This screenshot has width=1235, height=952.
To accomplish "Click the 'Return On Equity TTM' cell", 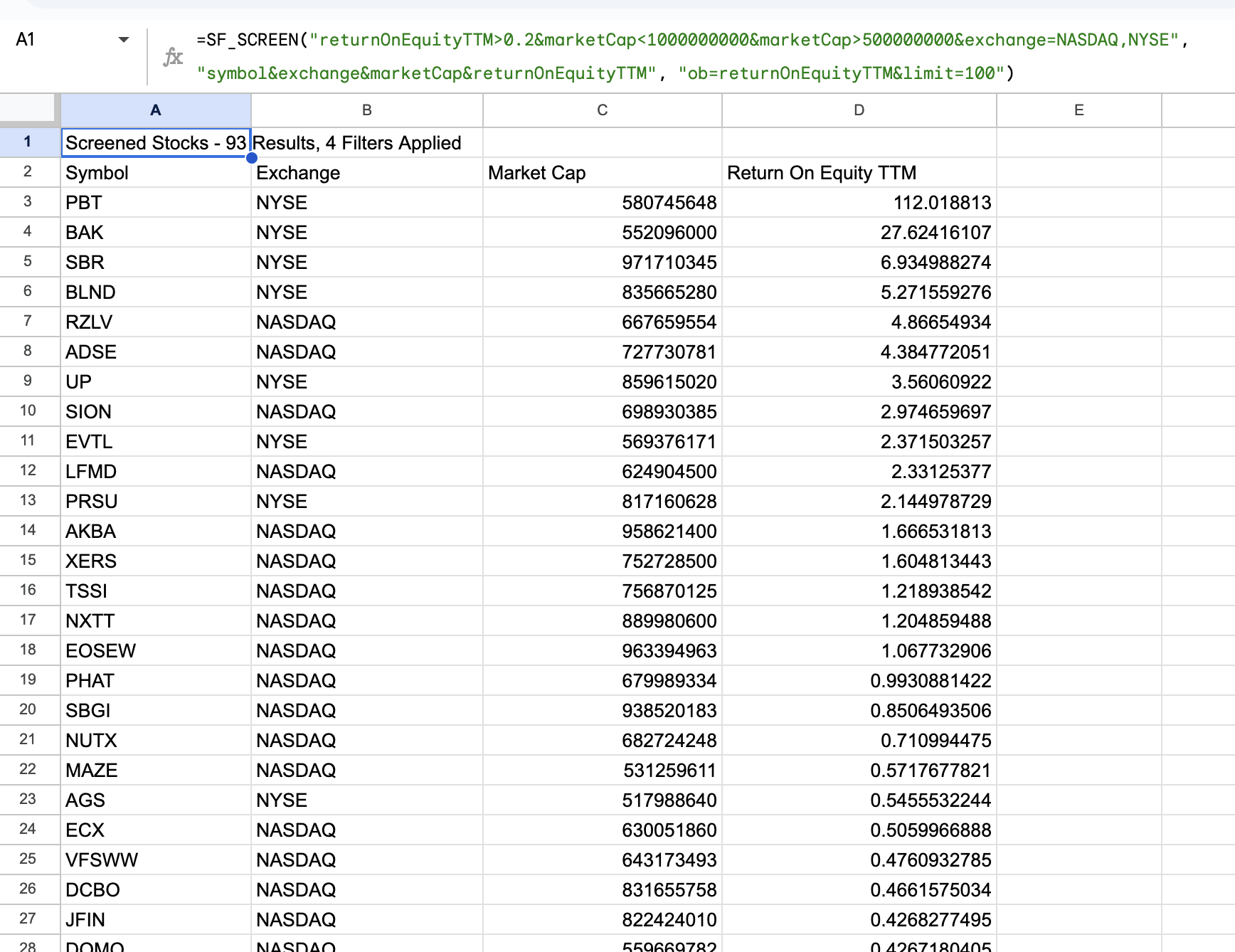I will (x=859, y=173).
